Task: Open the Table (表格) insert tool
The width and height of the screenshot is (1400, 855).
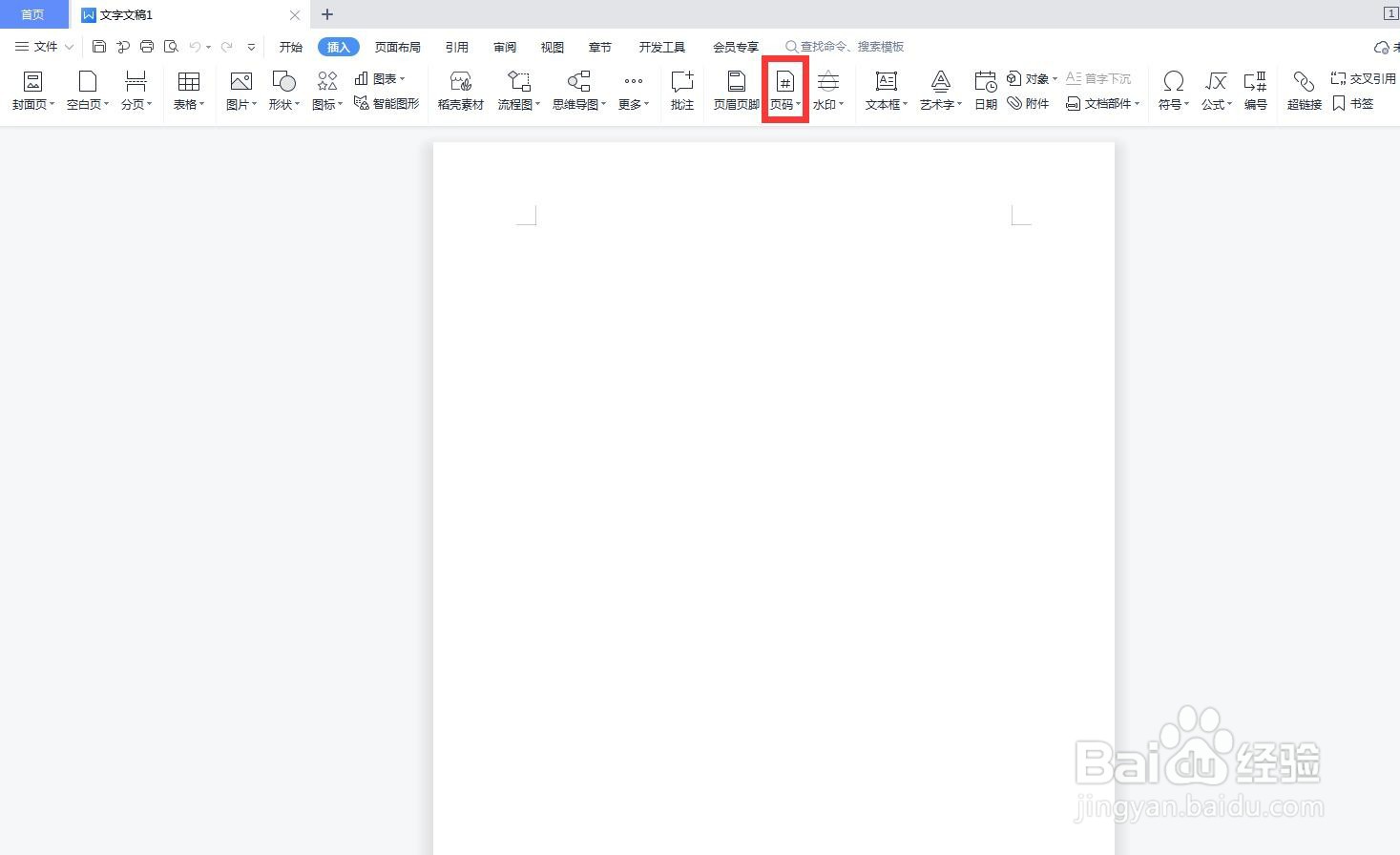Action: pyautogui.click(x=188, y=91)
